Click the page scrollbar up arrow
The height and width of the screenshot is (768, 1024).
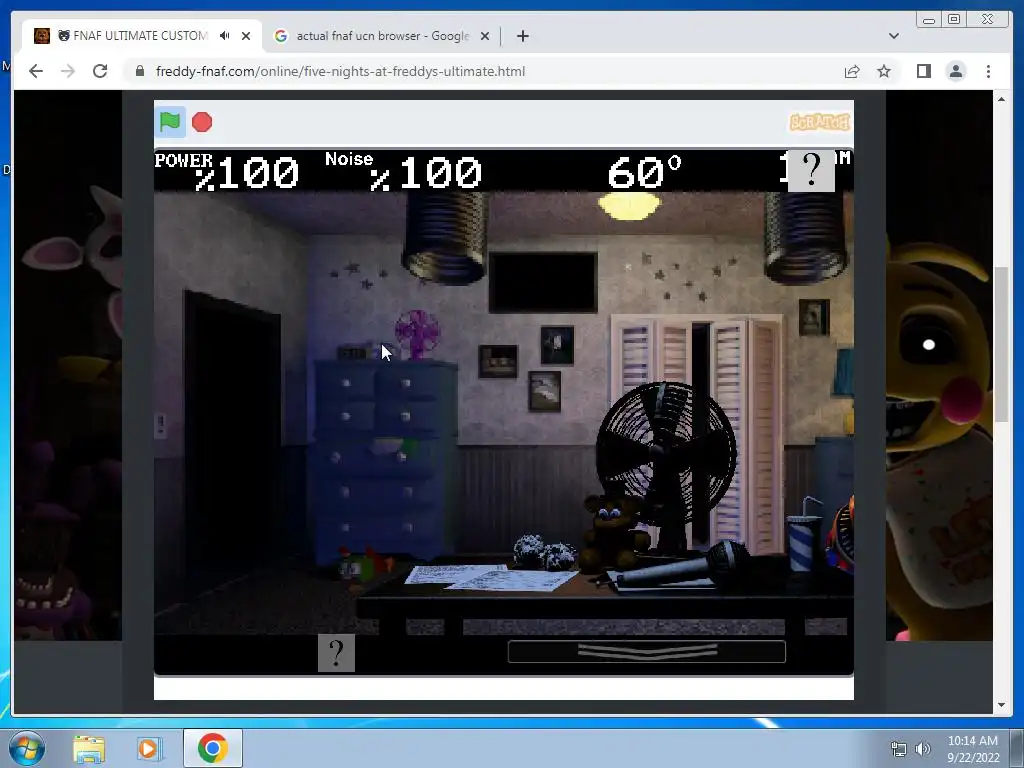(x=1001, y=99)
